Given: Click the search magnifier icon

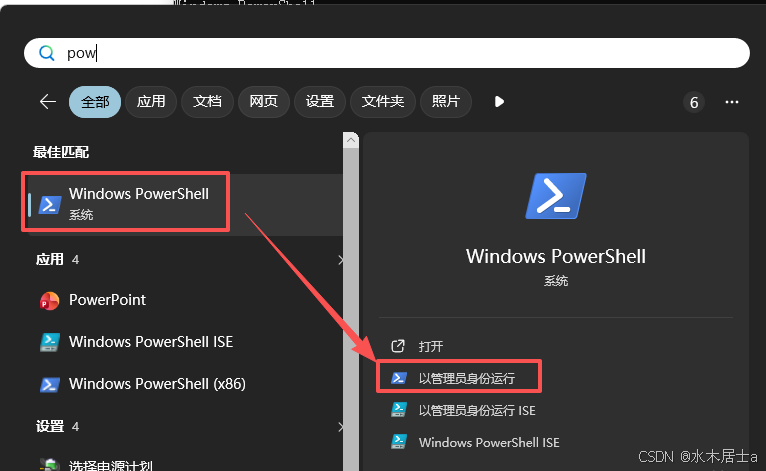Looking at the screenshot, I should (x=46, y=53).
